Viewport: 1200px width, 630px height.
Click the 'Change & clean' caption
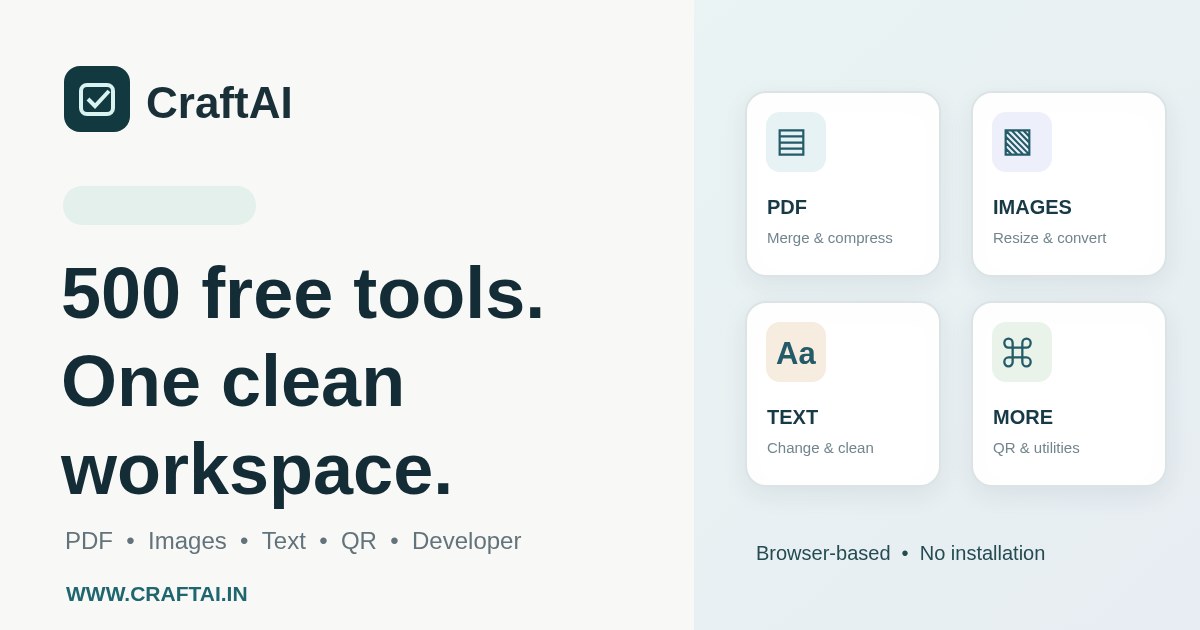pos(820,448)
